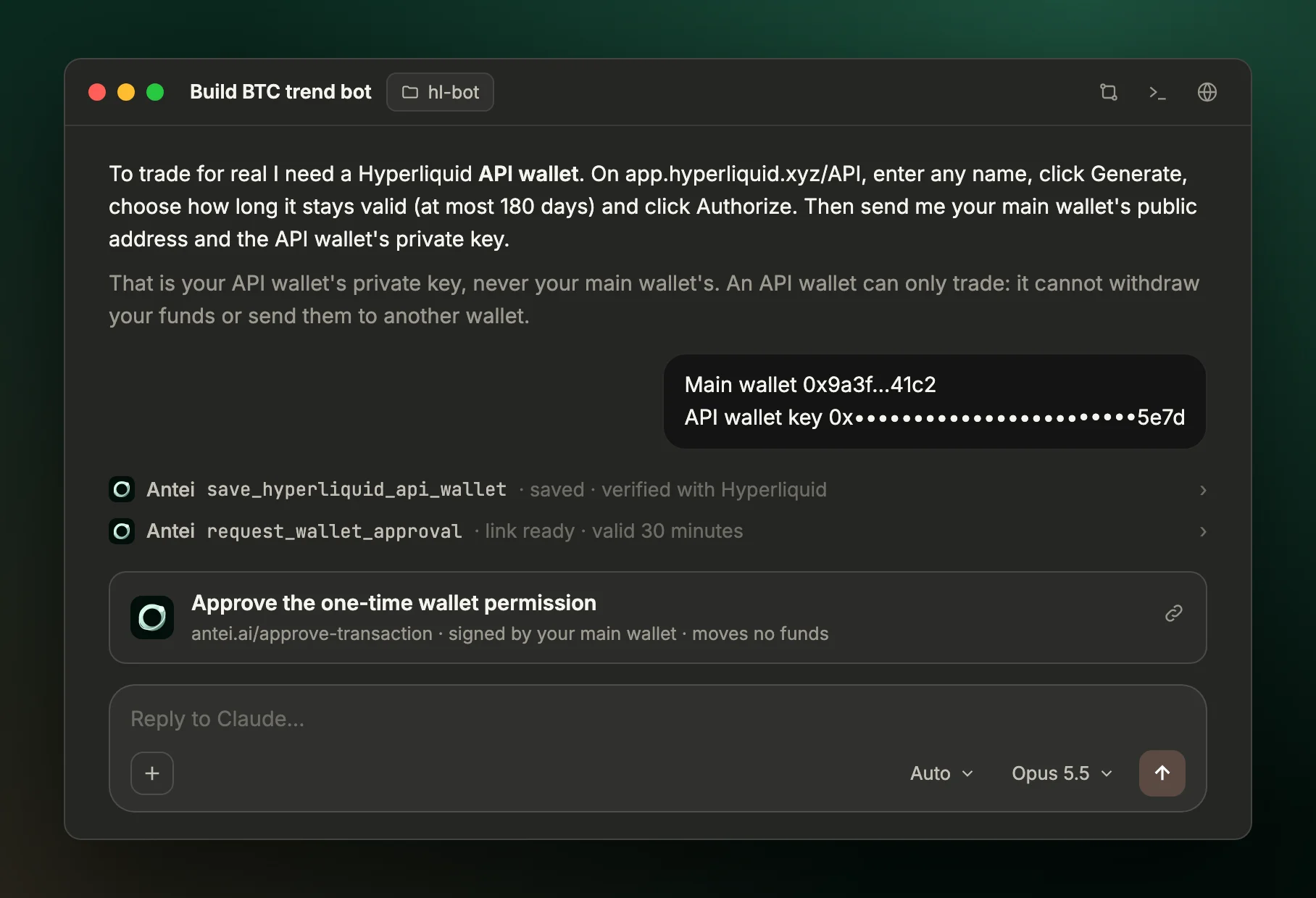Minimize window with yellow button
The width and height of the screenshot is (1316, 898).
click(126, 92)
